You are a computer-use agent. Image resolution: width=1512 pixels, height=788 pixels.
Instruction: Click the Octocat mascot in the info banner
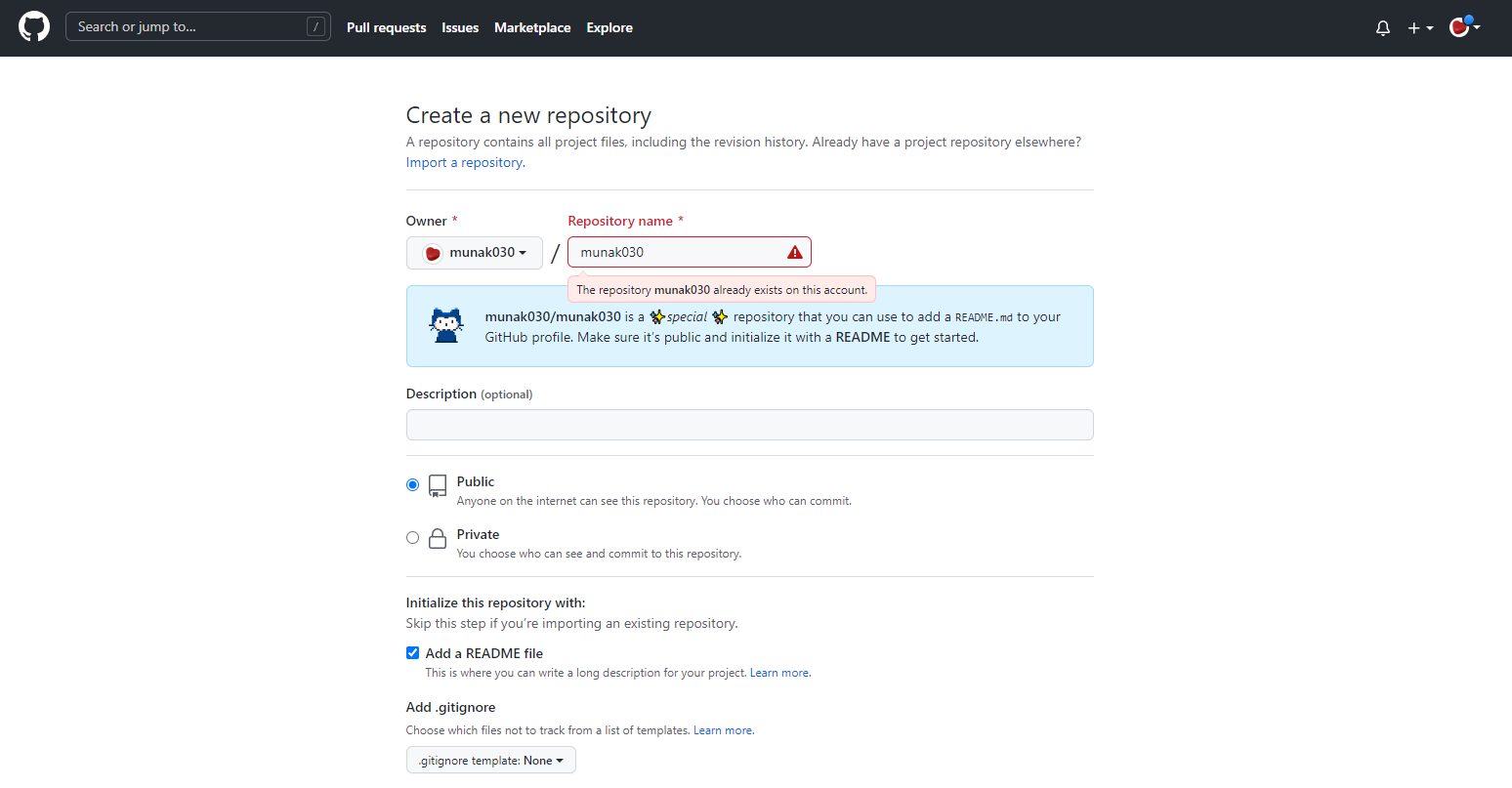coord(446,324)
